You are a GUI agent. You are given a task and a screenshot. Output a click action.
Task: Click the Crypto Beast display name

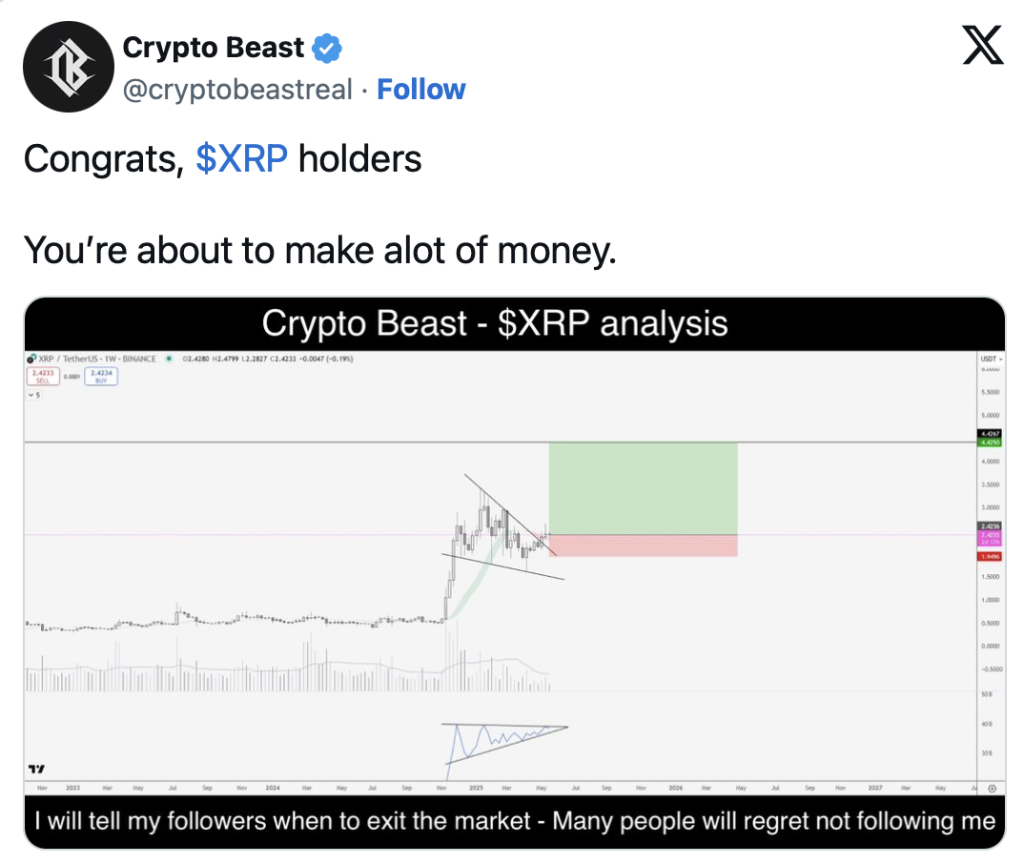(x=214, y=48)
